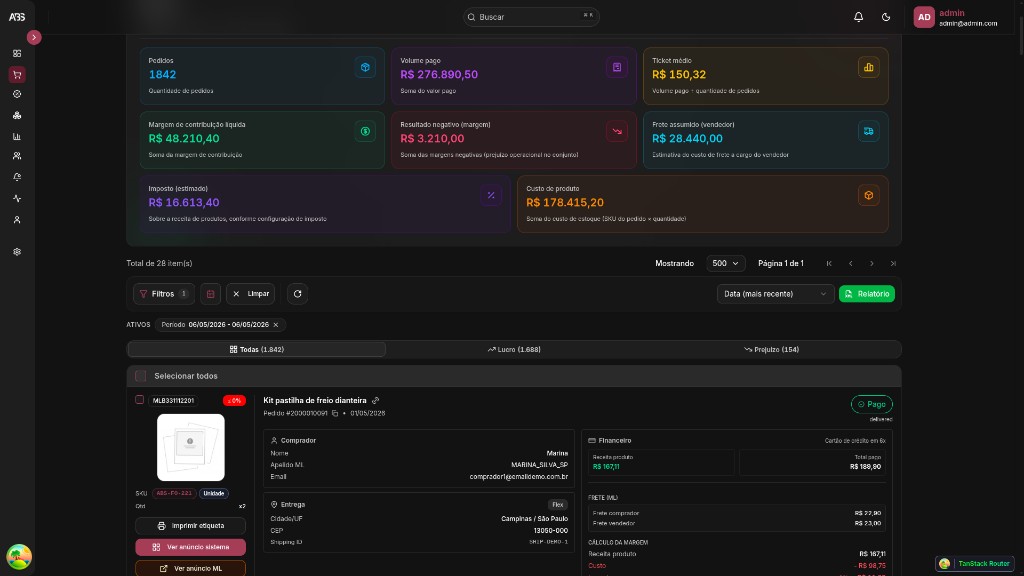Open the Data (mais recente) sort dropdown
The height and width of the screenshot is (576, 1024).
[x=775, y=294]
